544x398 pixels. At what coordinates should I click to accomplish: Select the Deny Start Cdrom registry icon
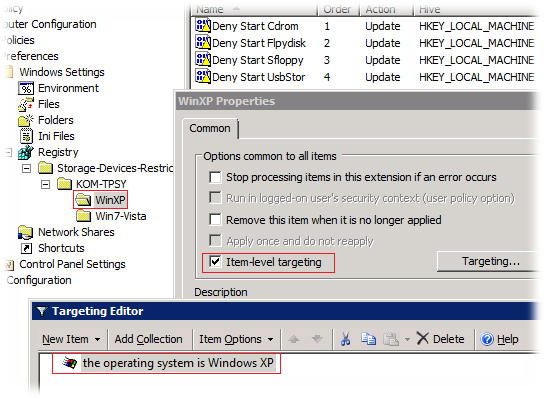click(x=203, y=26)
